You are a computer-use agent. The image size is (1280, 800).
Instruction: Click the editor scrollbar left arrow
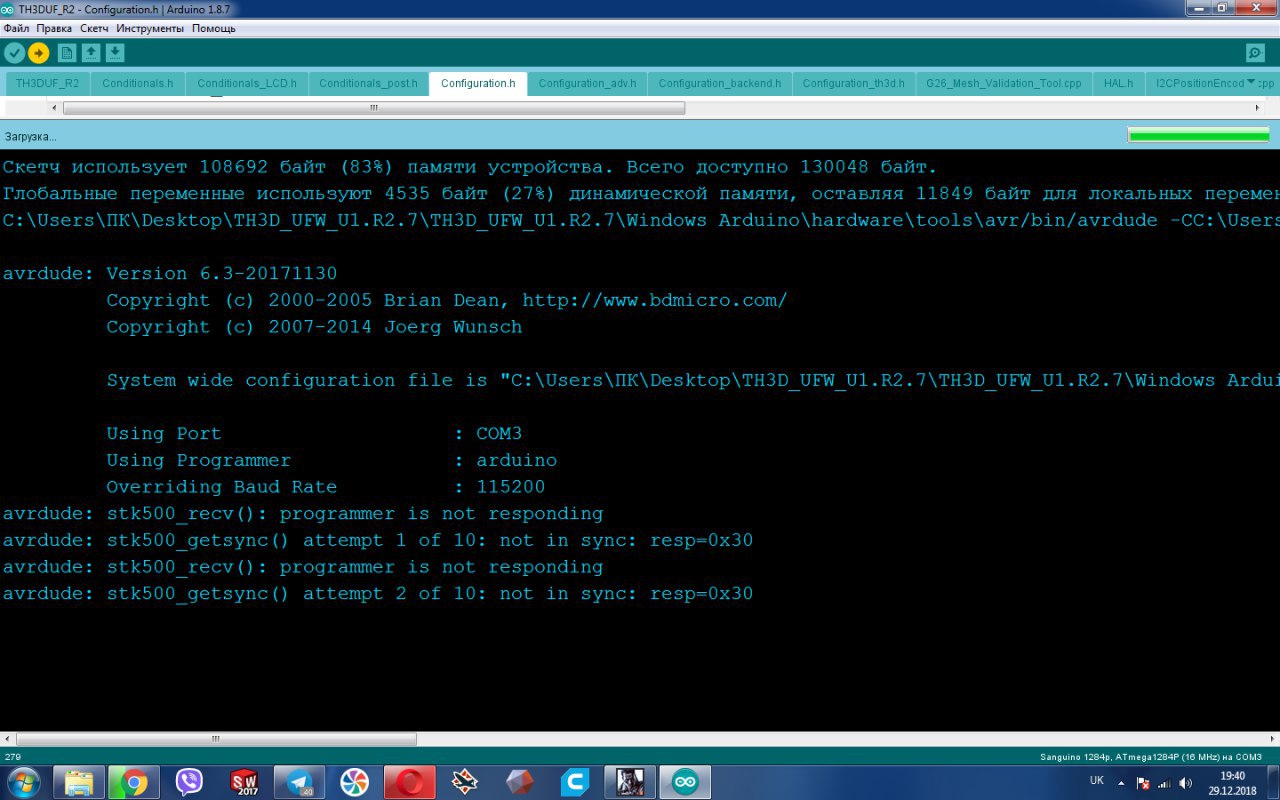[54, 108]
